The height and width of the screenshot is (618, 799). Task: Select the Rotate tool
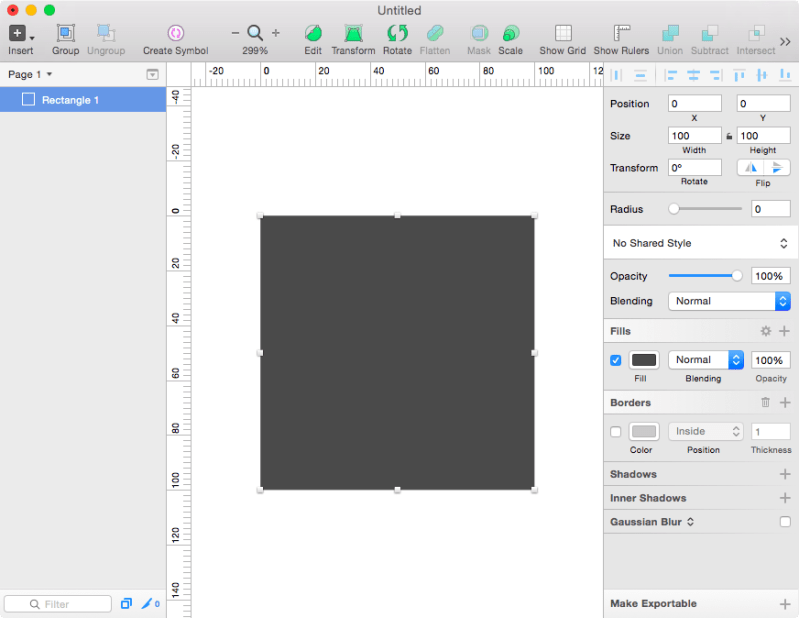(397, 33)
